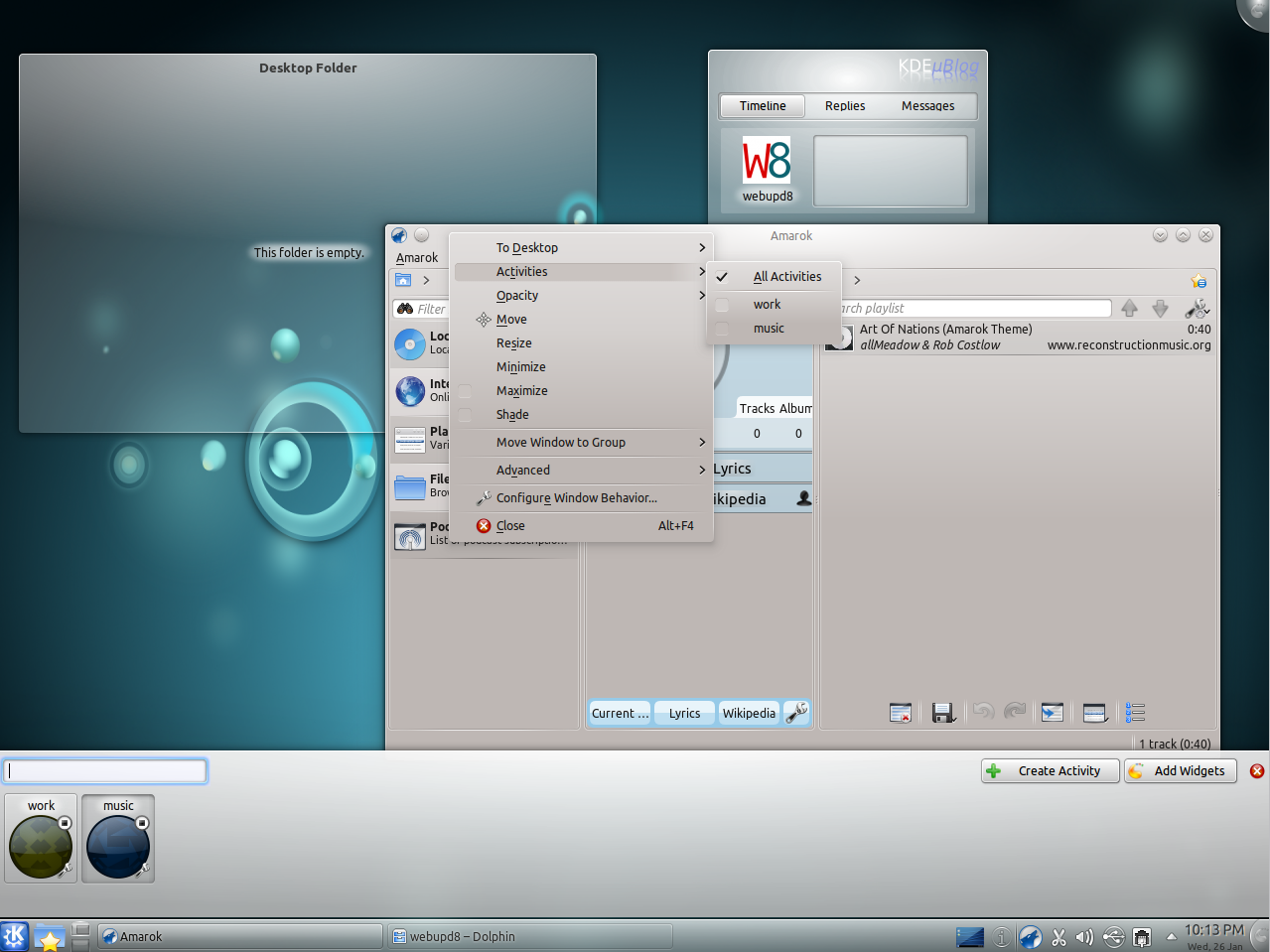
Task: Toggle the Maximize checkbox in window menu
Action: tap(465, 391)
